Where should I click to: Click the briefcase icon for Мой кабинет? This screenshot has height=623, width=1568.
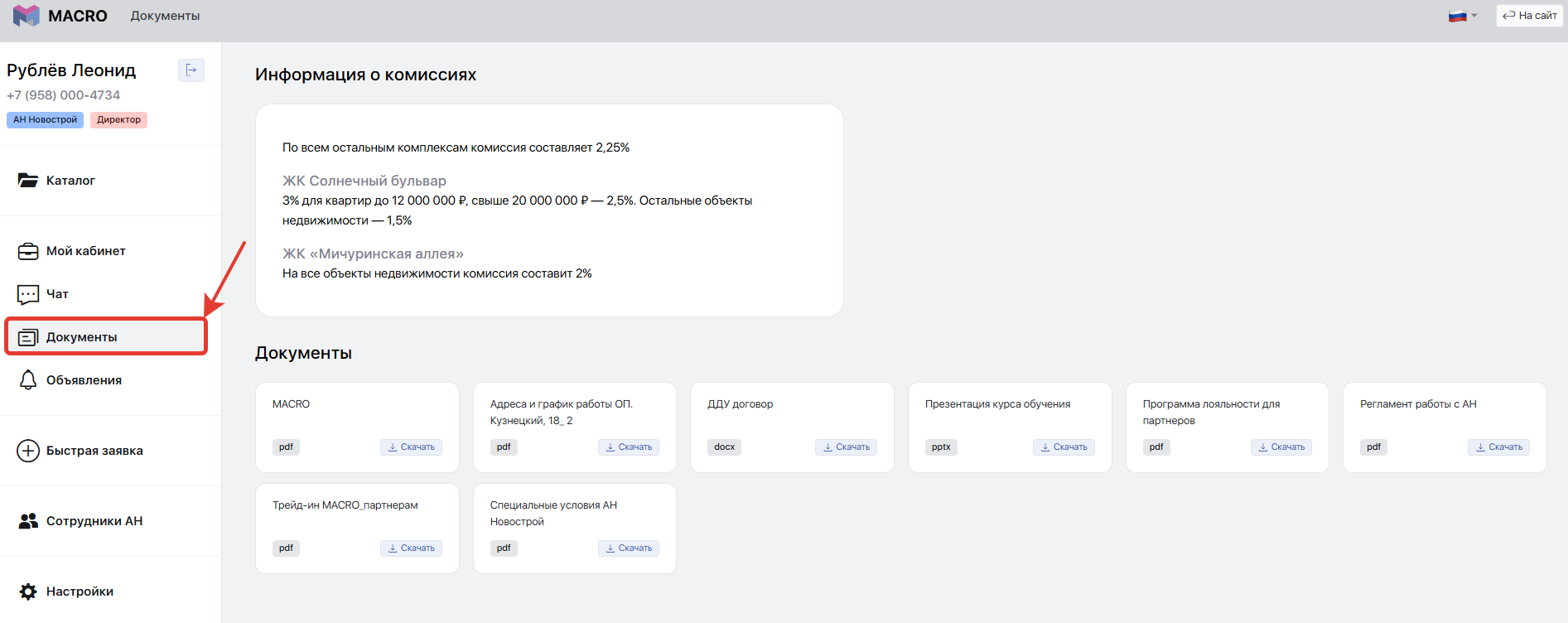coord(28,251)
